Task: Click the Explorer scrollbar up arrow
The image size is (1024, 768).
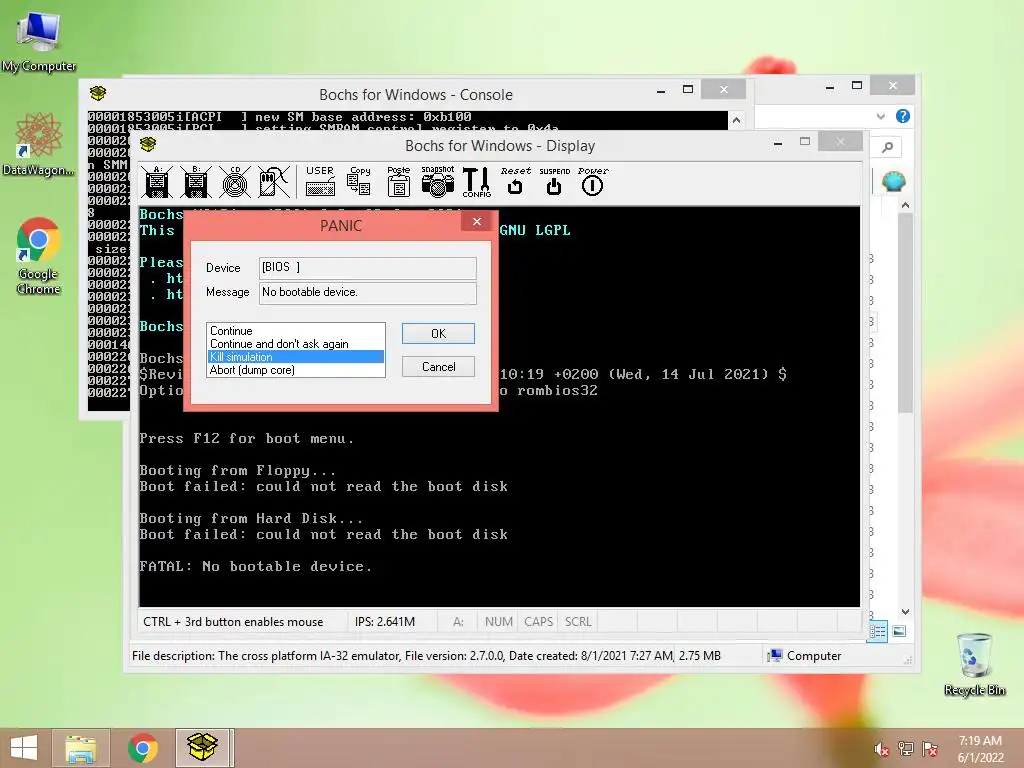Action: (x=905, y=205)
